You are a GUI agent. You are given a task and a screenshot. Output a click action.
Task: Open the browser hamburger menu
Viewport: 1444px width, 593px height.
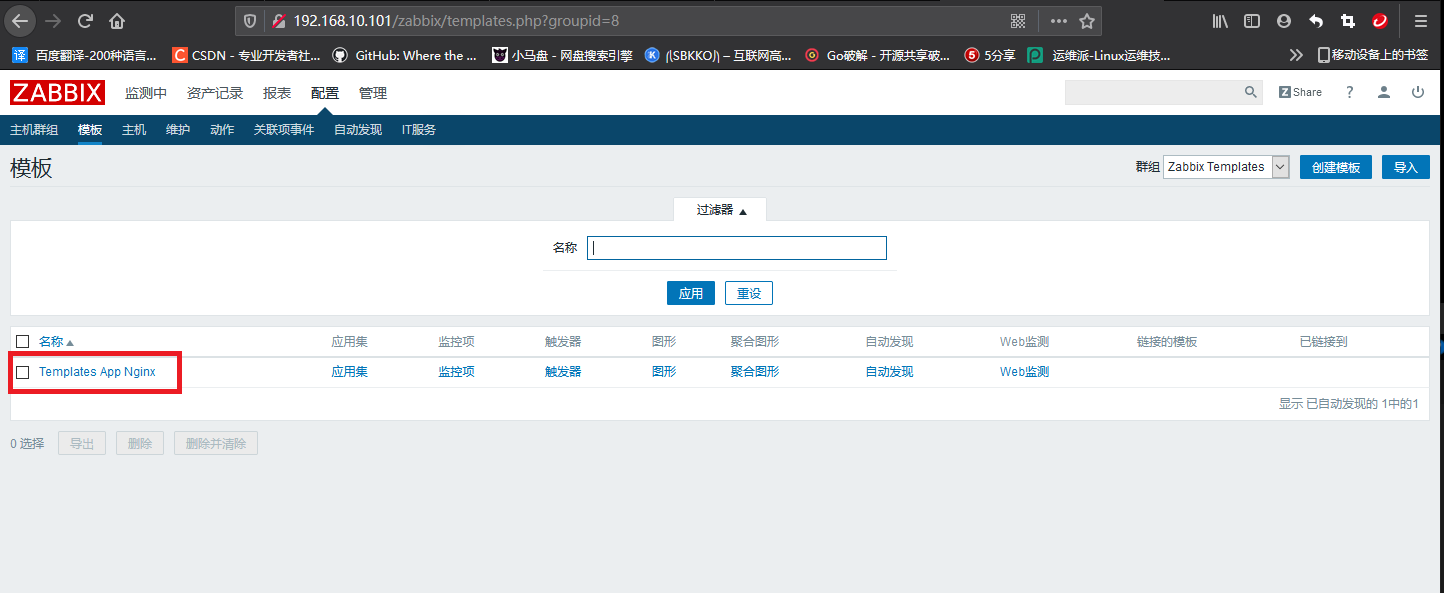1420,20
